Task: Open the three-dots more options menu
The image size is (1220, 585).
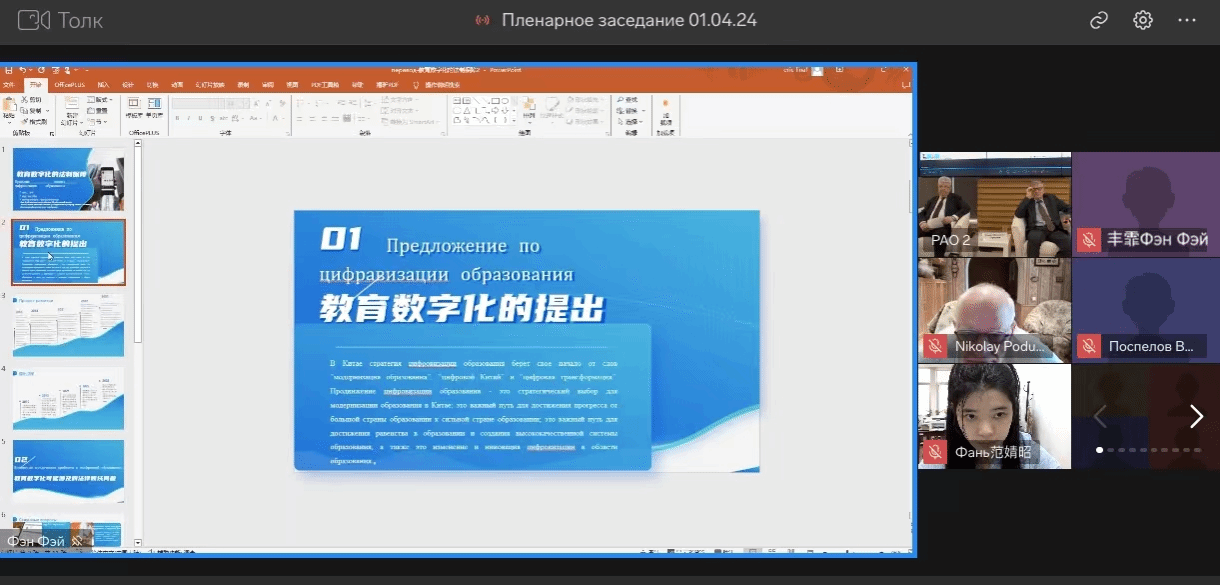Action: (1187, 20)
